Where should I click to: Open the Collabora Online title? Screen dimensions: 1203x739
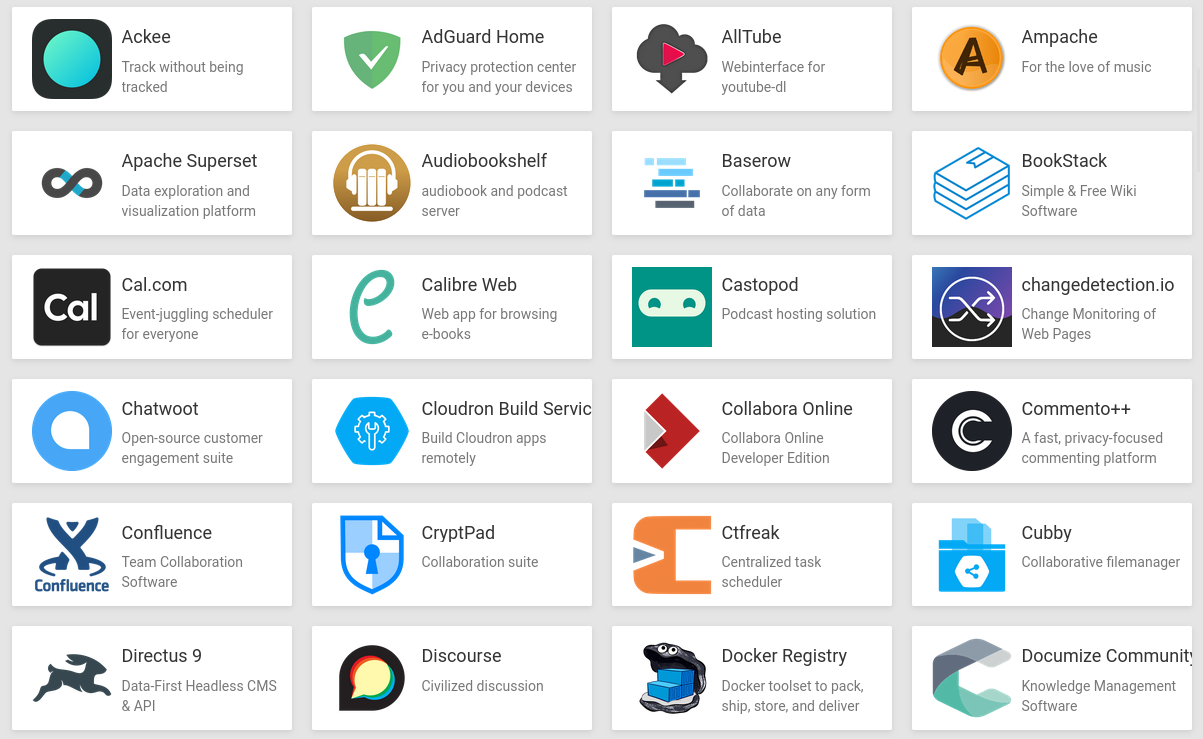787,409
